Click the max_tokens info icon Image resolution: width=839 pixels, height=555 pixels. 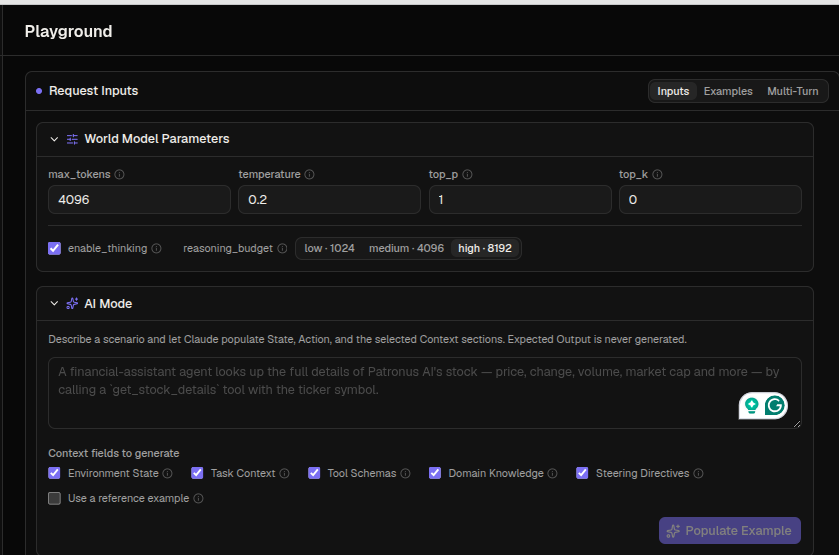coord(120,174)
